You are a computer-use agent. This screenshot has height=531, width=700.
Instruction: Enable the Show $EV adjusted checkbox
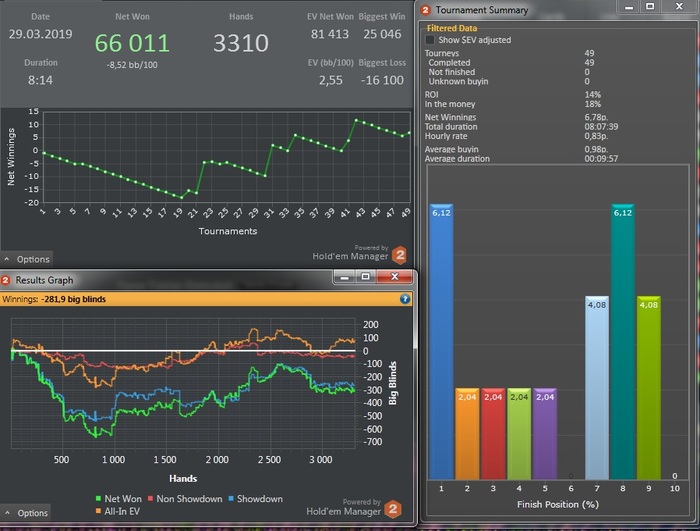[x=430, y=40]
